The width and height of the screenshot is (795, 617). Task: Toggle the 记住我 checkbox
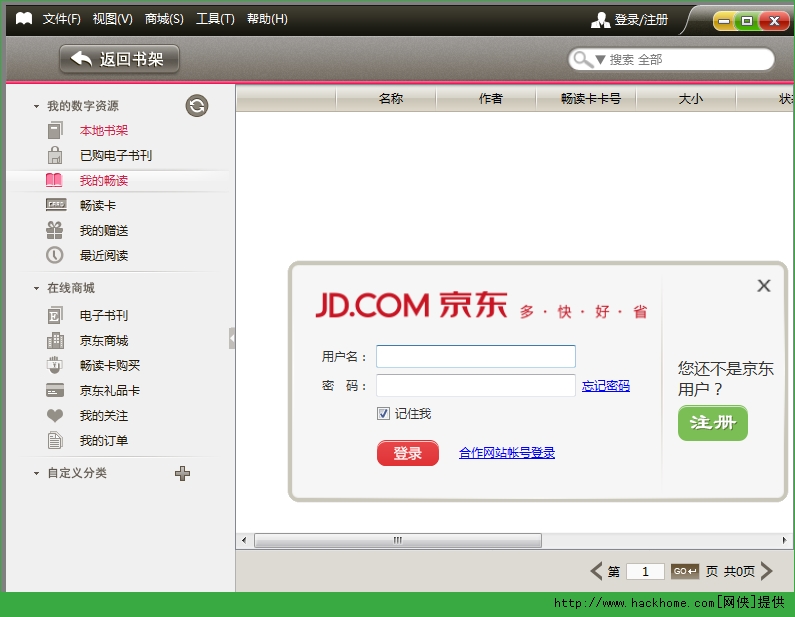click(383, 414)
